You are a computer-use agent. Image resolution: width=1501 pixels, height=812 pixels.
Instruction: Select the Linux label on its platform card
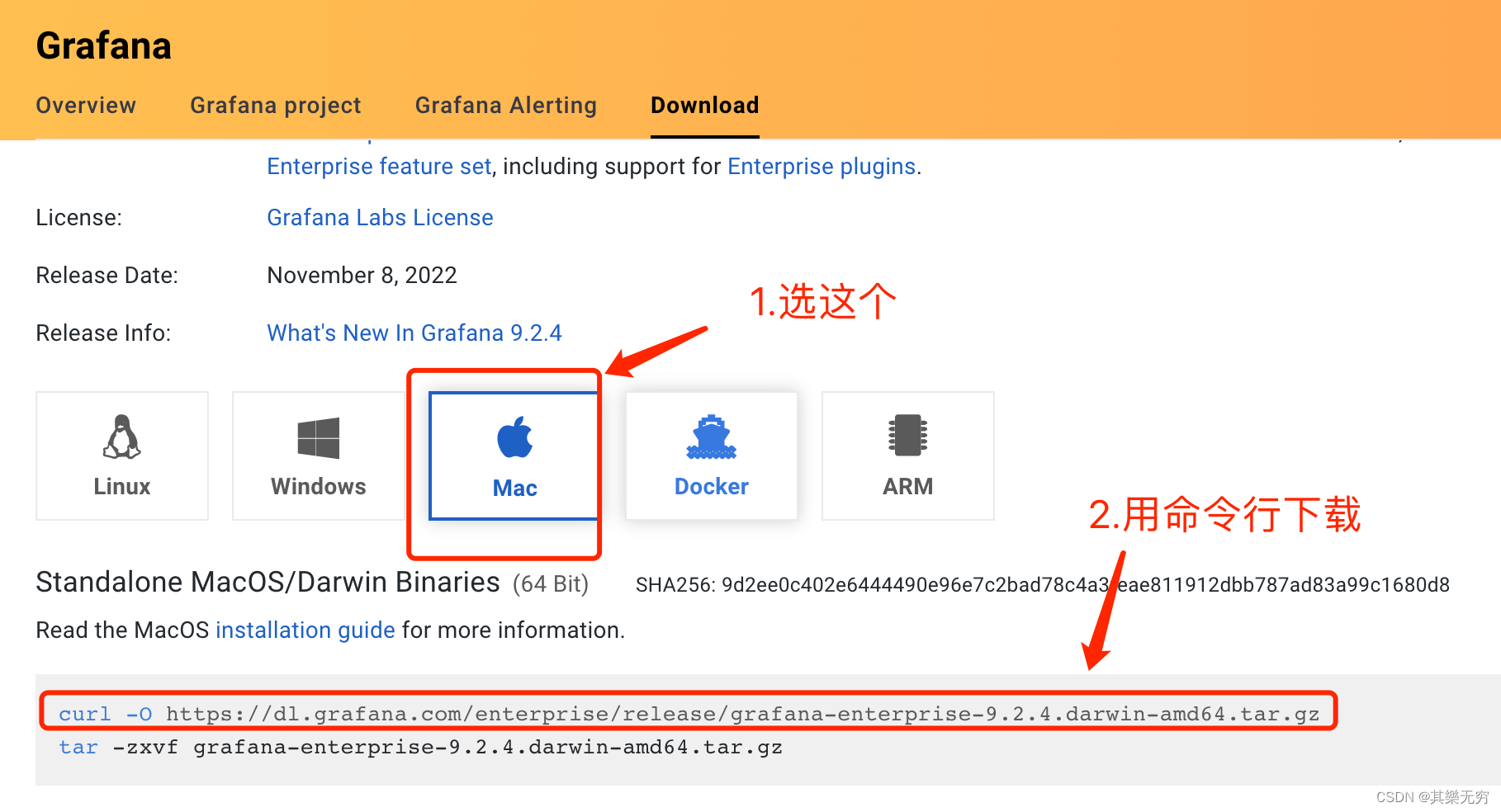[122, 487]
